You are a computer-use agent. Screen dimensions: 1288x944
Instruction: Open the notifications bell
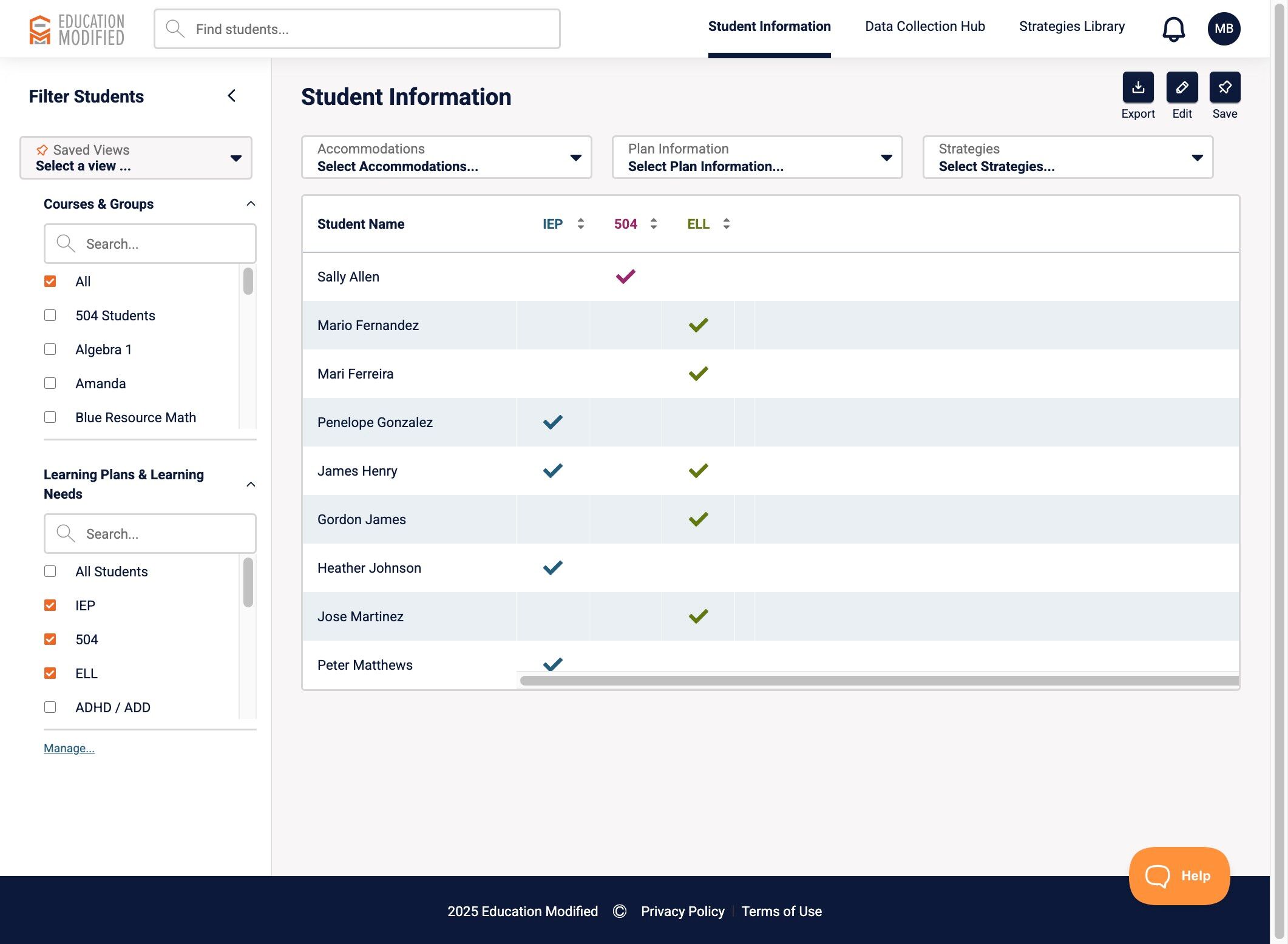click(x=1173, y=29)
